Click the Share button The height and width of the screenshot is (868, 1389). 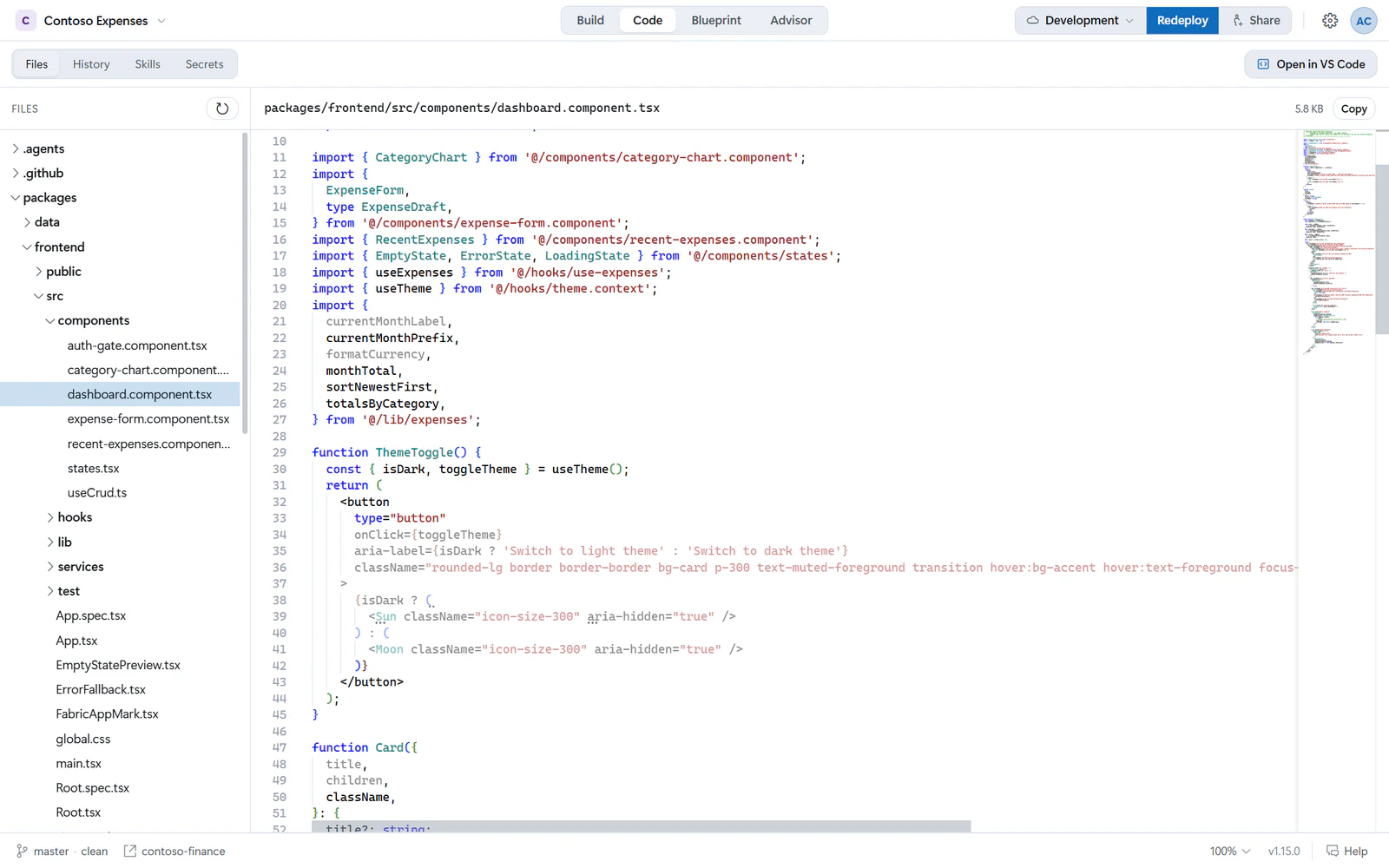pyautogui.click(x=1255, y=21)
